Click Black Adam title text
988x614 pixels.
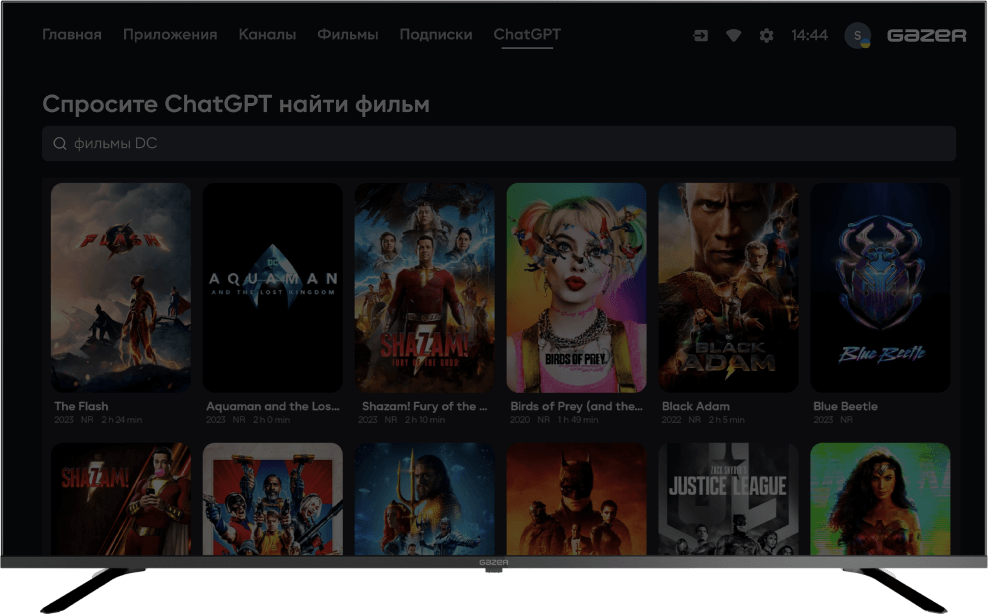click(x=696, y=407)
